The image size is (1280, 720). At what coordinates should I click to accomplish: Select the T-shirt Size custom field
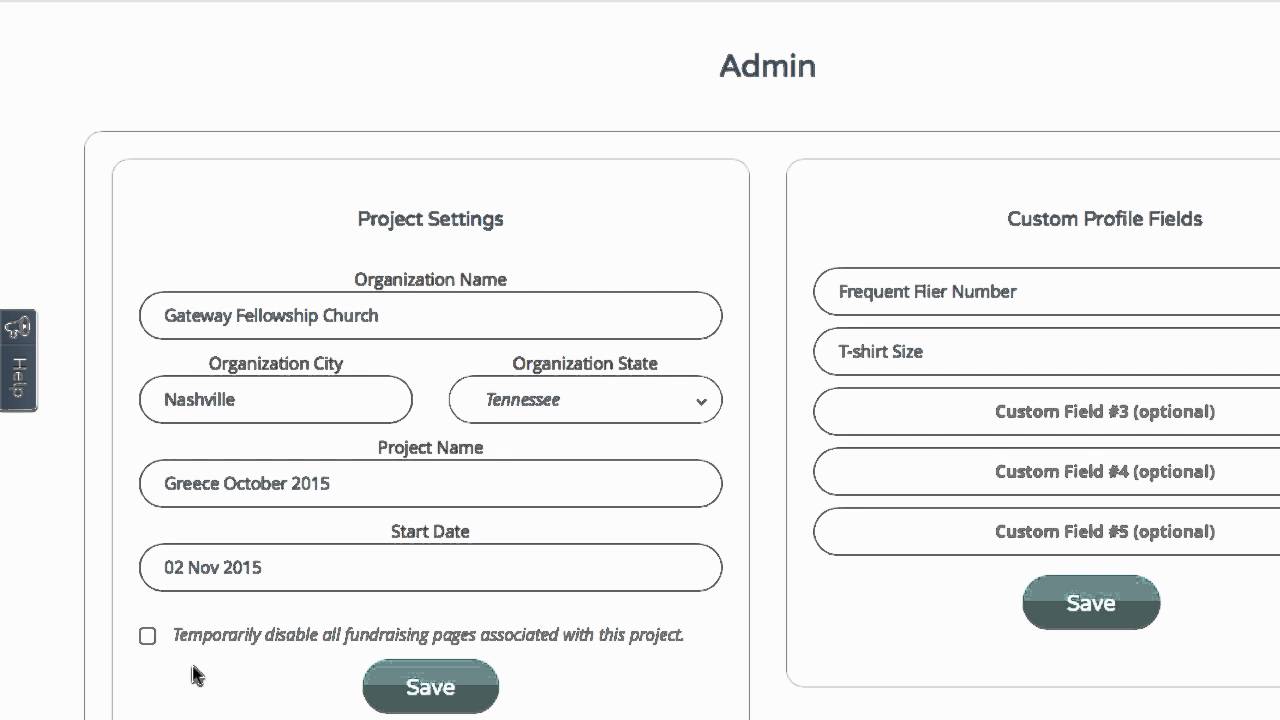pos(1046,352)
